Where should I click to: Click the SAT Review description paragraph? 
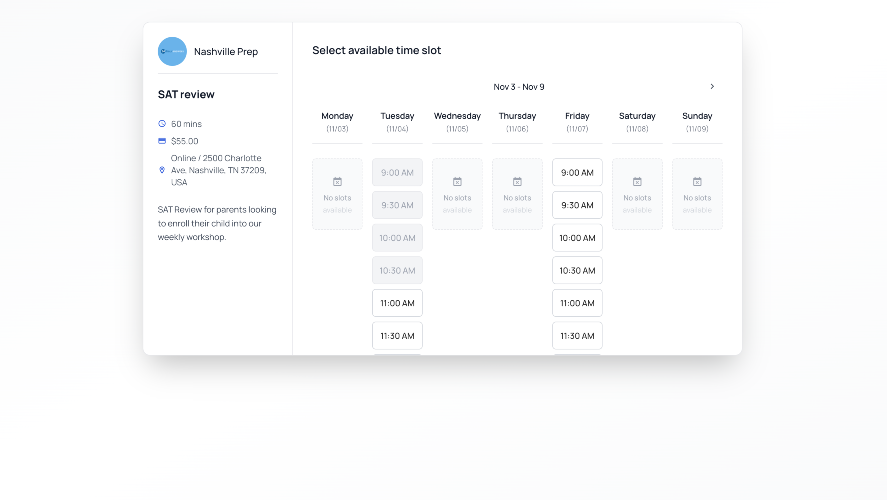(x=217, y=223)
